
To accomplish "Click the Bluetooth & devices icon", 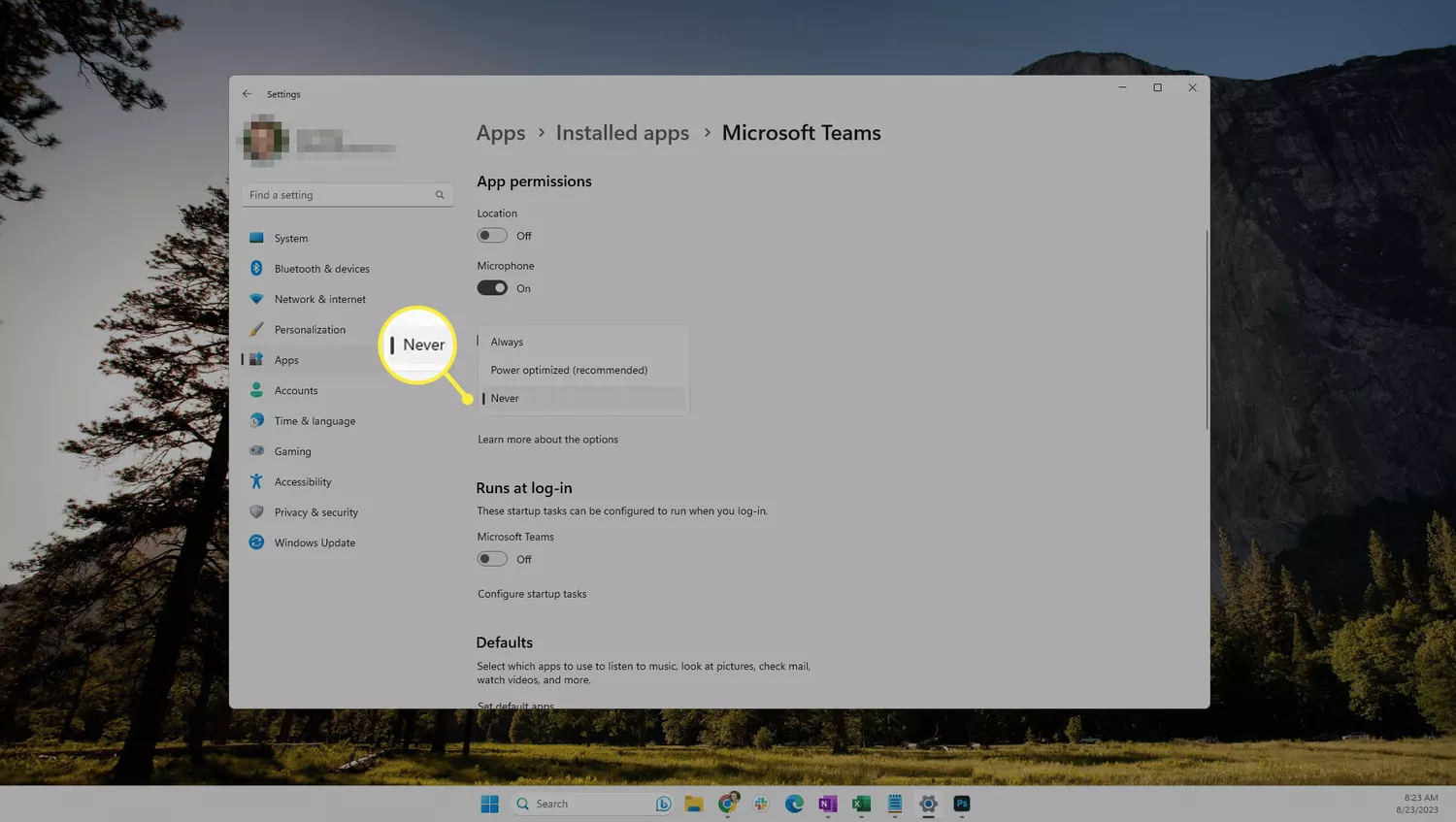I will [x=256, y=268].
